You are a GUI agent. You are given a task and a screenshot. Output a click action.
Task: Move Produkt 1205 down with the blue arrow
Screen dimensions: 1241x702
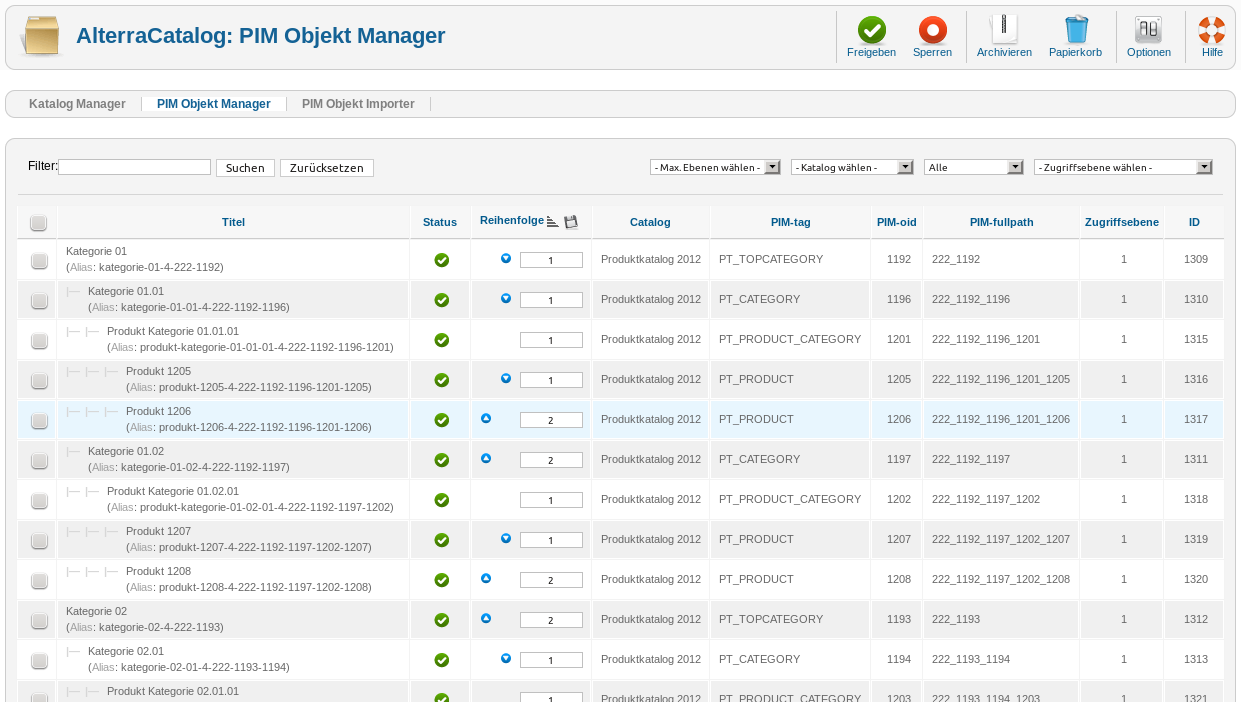pos(506,378)
